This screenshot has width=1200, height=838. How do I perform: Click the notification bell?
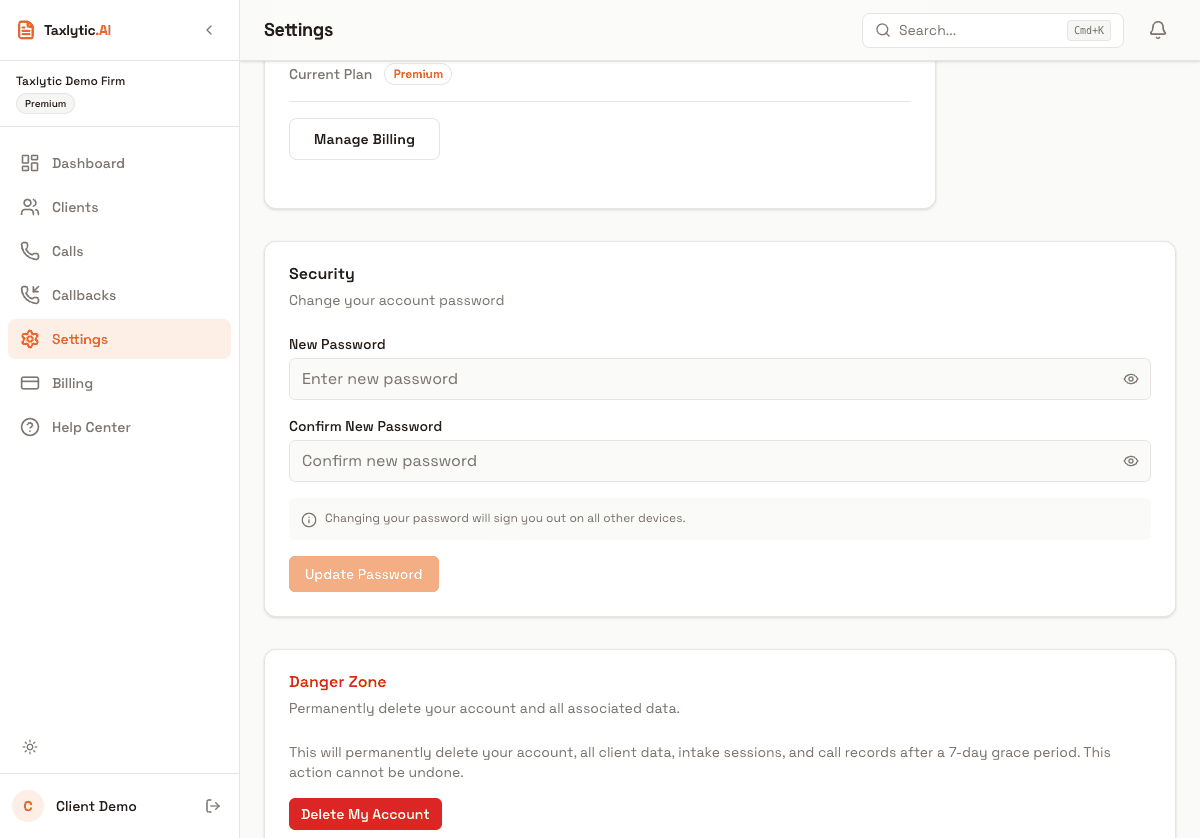pos(1157,30)
